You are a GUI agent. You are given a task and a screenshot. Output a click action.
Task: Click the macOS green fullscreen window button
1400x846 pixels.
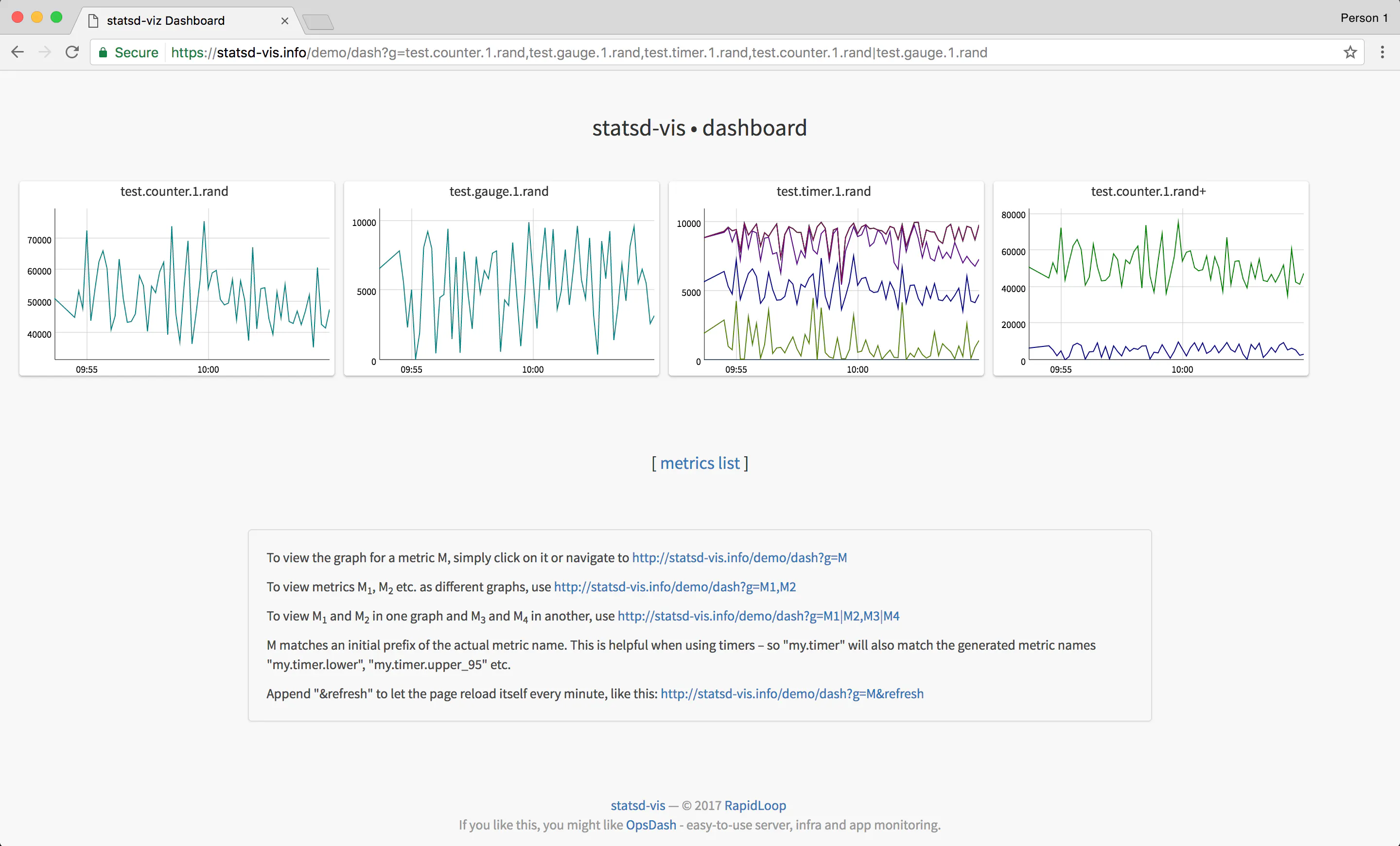pos(56,17)
